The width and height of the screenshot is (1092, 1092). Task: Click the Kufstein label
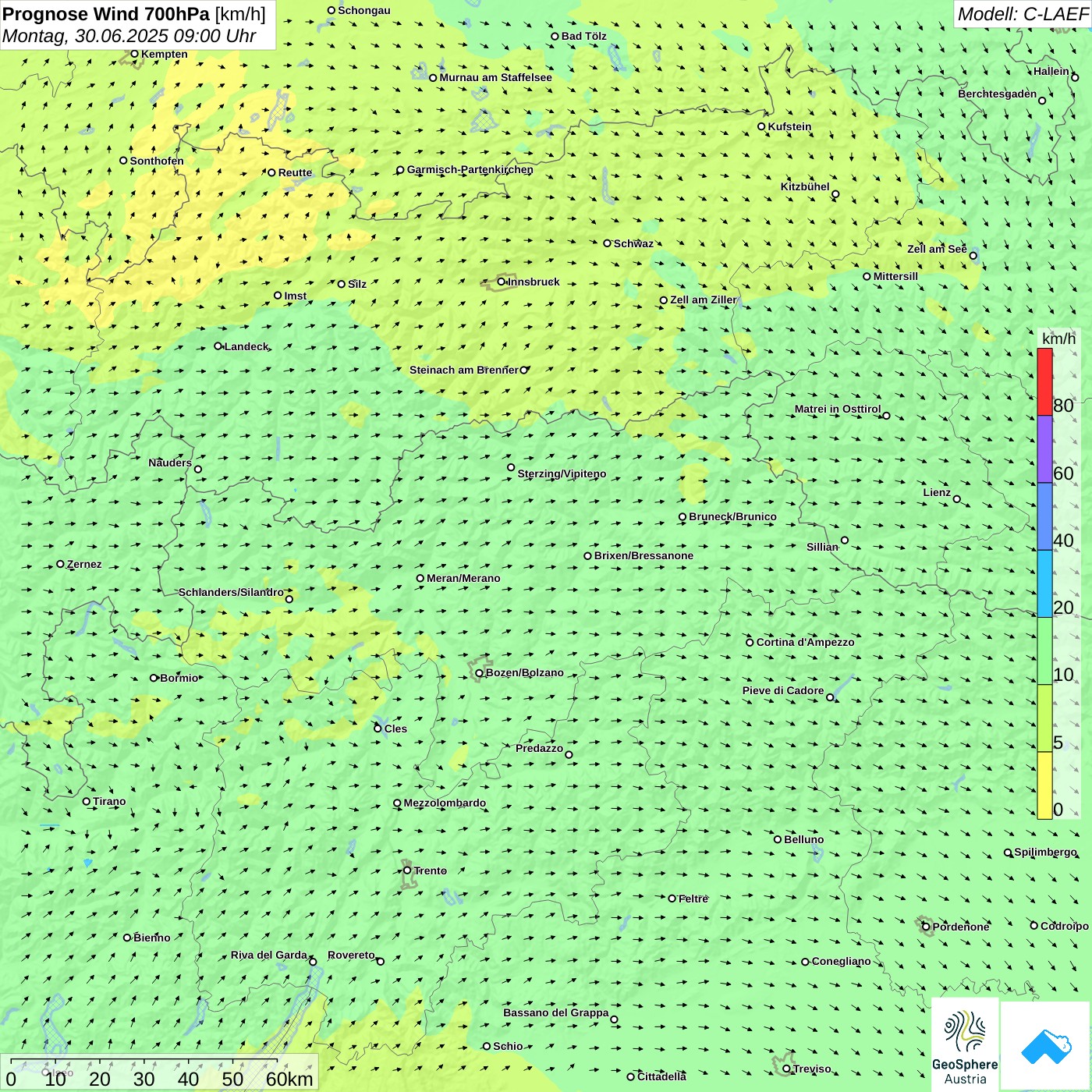[x=789, y=126]
